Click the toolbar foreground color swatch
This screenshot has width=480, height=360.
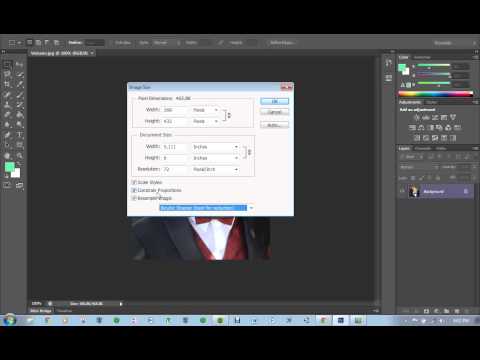(x=9, y=167)
